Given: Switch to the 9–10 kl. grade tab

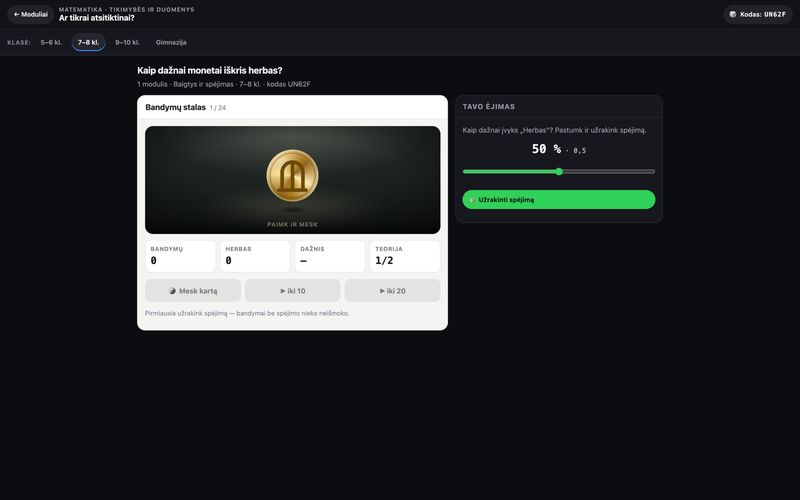Looking at the screenshot, I should (x=127, y=42).
